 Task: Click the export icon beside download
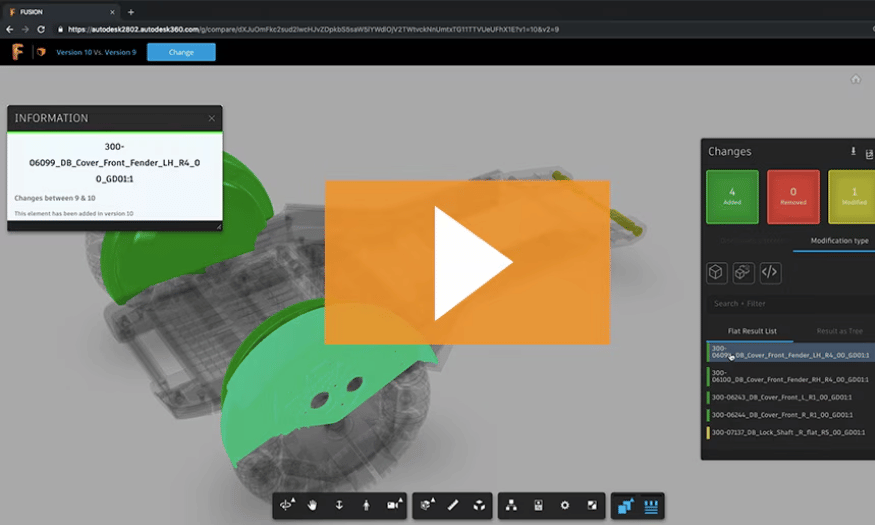point(869,153)
